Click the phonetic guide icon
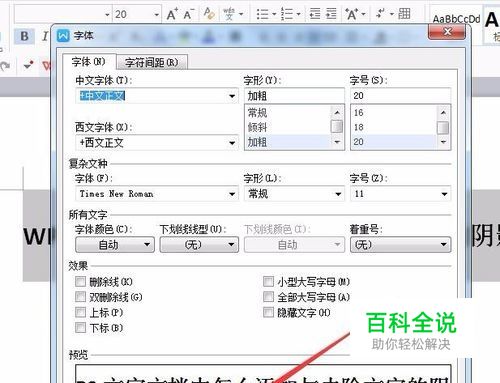Image resolution: width=500 pixels, height=383 pixels. (229, 14)
